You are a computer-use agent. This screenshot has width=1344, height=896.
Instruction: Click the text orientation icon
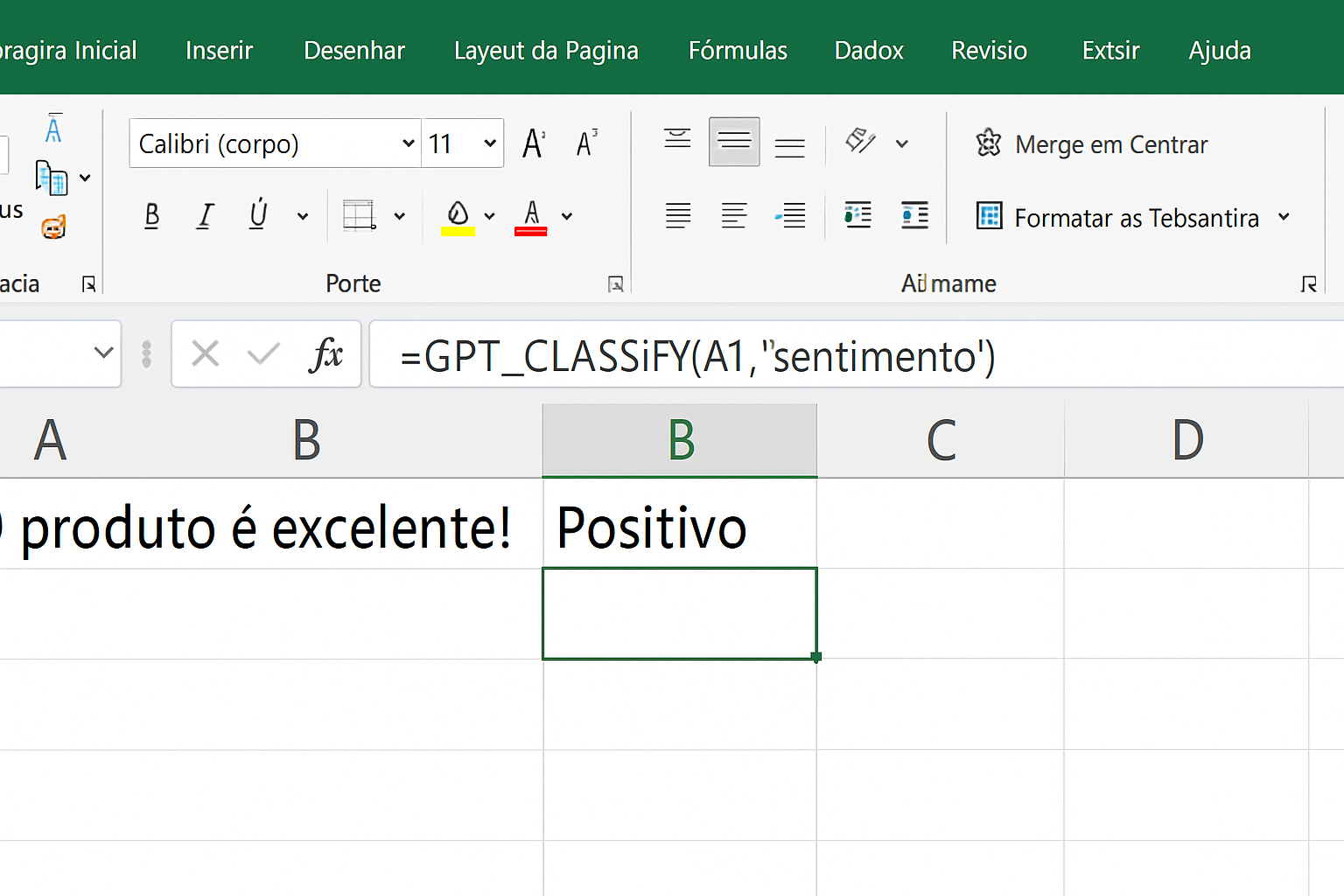coord(861,141)
